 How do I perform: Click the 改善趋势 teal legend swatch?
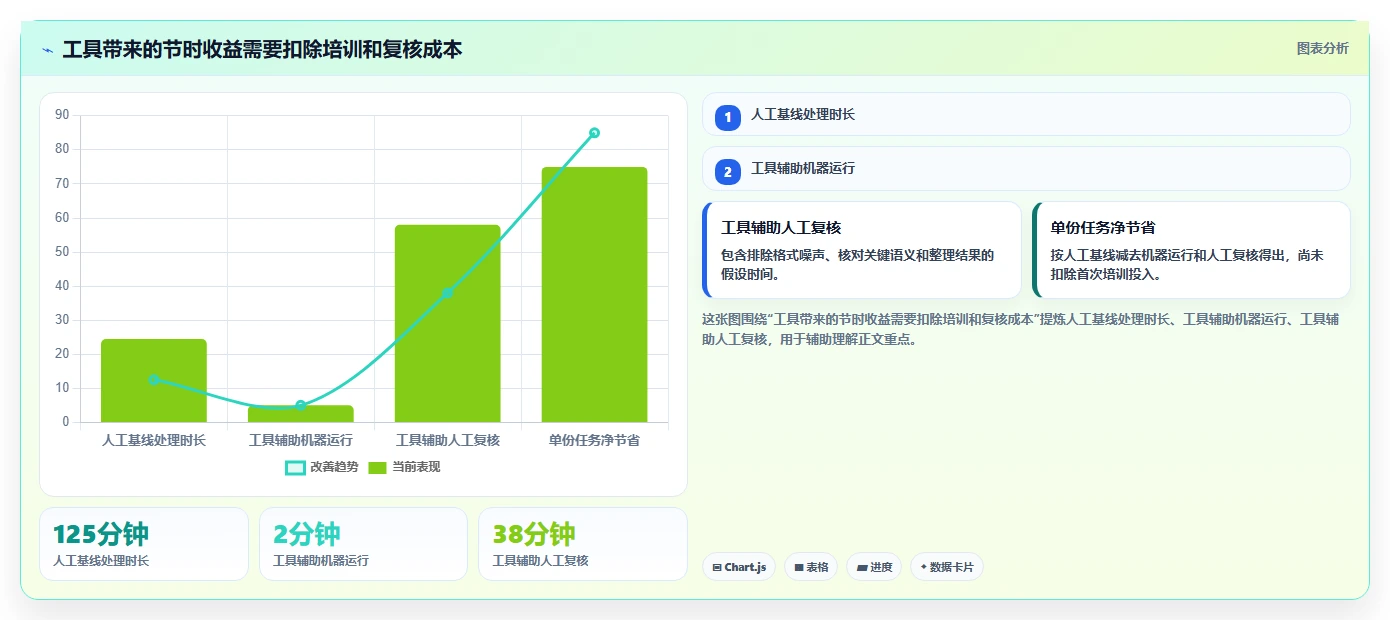(x=295, y=467)
